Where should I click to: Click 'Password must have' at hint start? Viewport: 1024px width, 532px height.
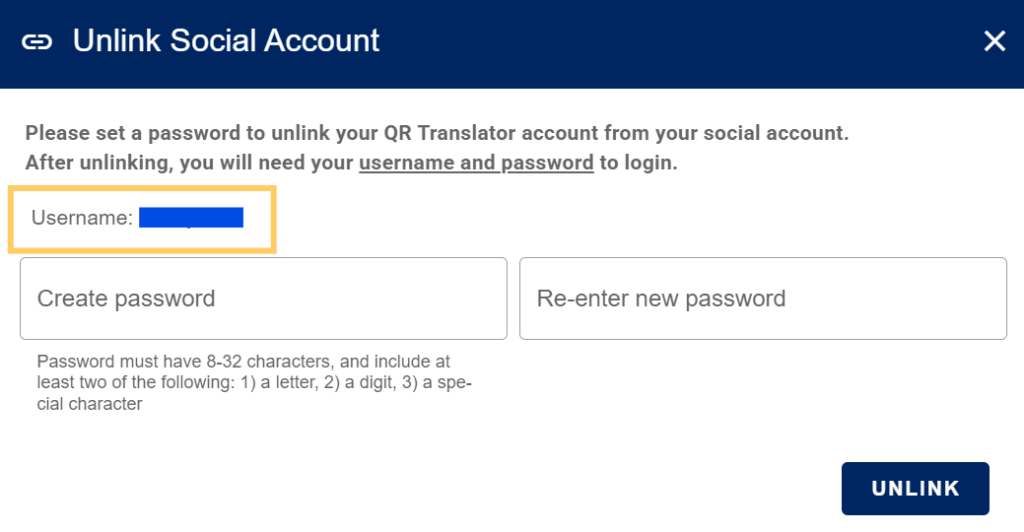coord(104,361)
